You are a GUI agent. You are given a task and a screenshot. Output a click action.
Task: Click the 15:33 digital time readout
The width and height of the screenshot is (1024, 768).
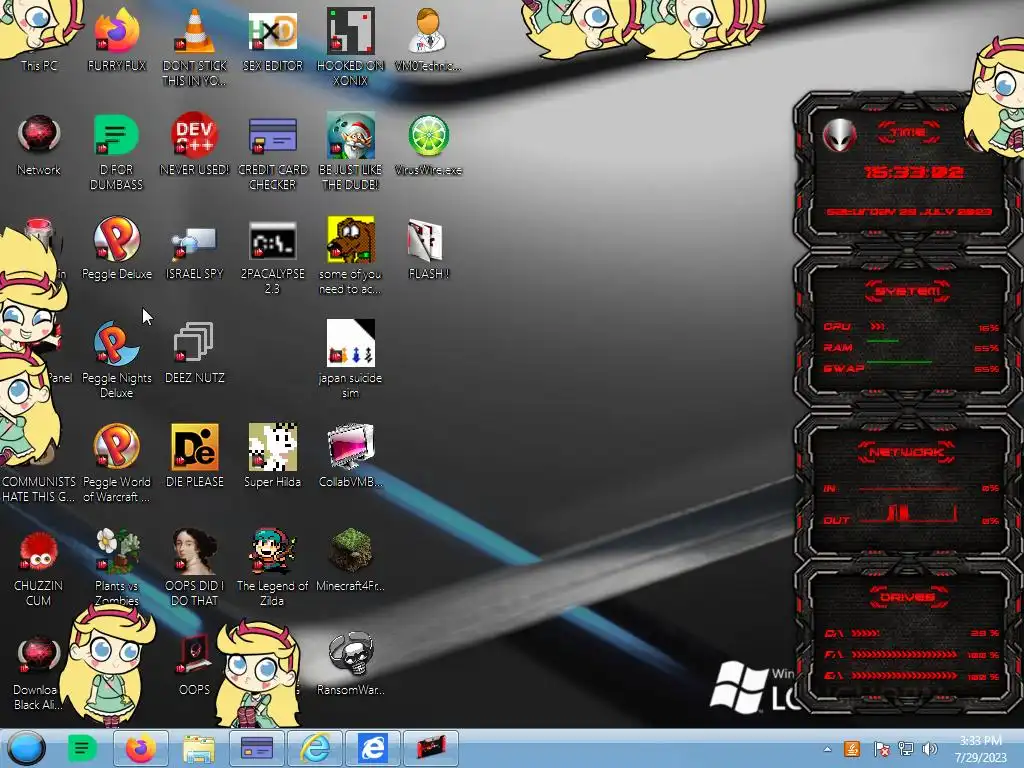pyautogui.click(x=914, y=172)
